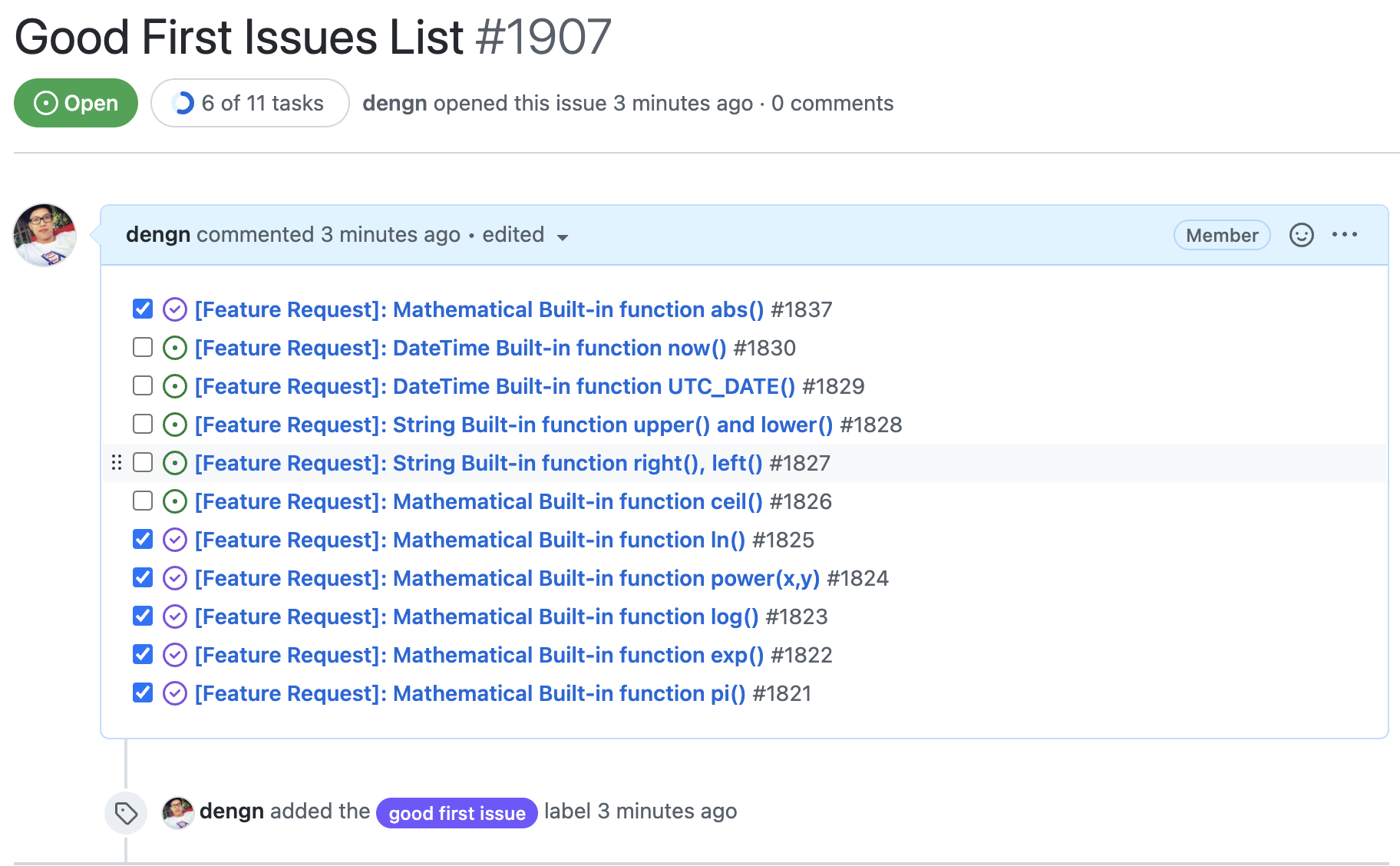Viewport: 1400px width, 866px height.
Task: Uncheck the power(x,y) task checkbox
Action: 143,577
